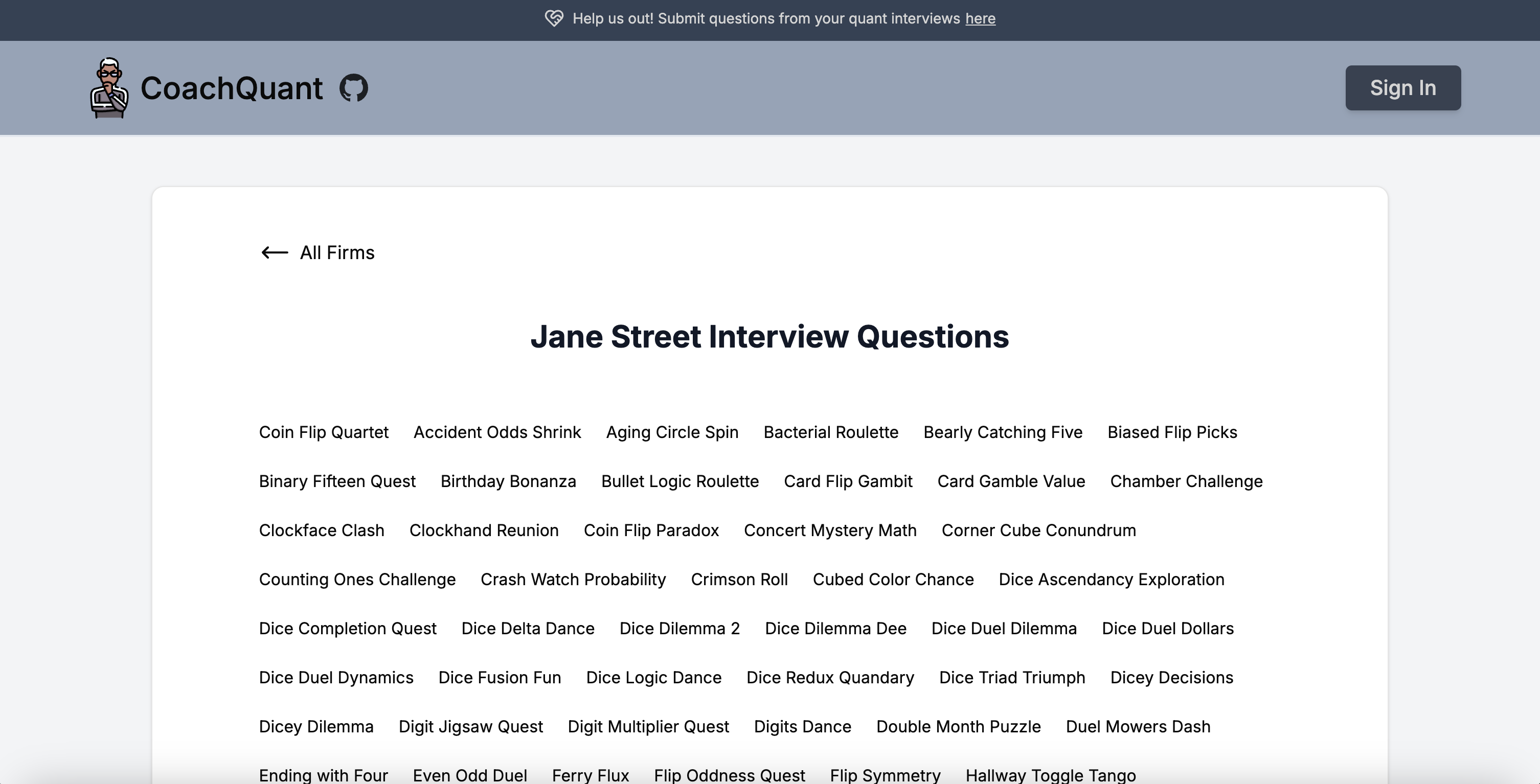The width and height of the screenshot is (1540, 784).
Task: Open Dice Triad Triumph
Action: (x=1012, y=677)
